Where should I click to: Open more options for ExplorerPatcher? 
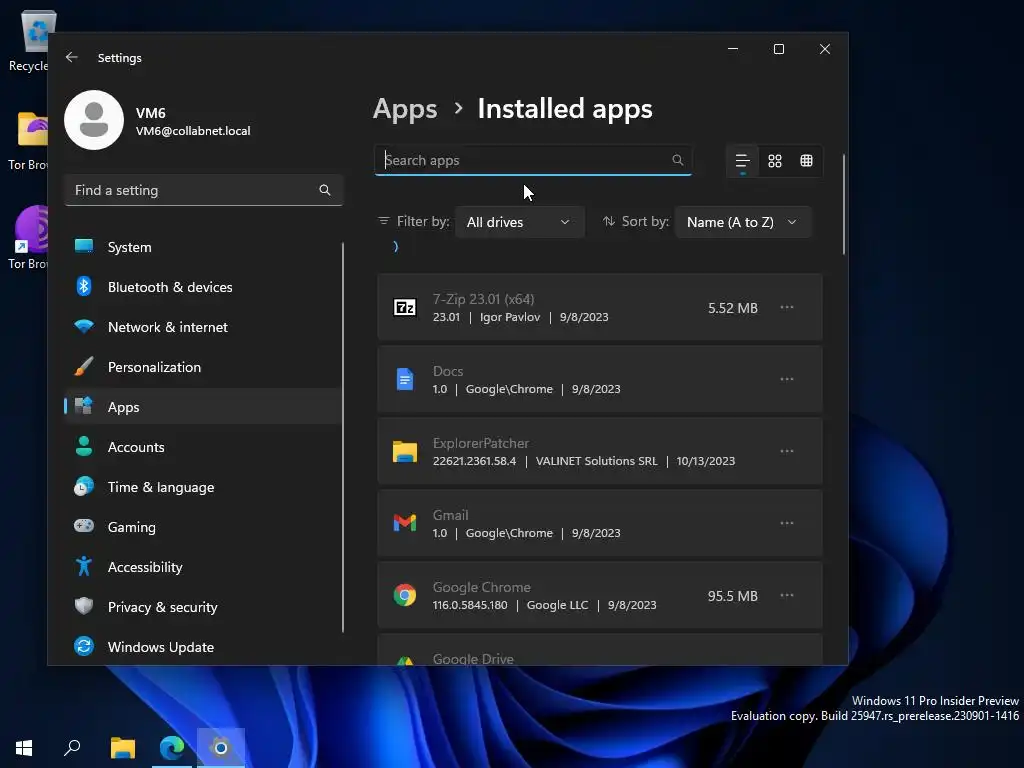click(x=787, y=451)
